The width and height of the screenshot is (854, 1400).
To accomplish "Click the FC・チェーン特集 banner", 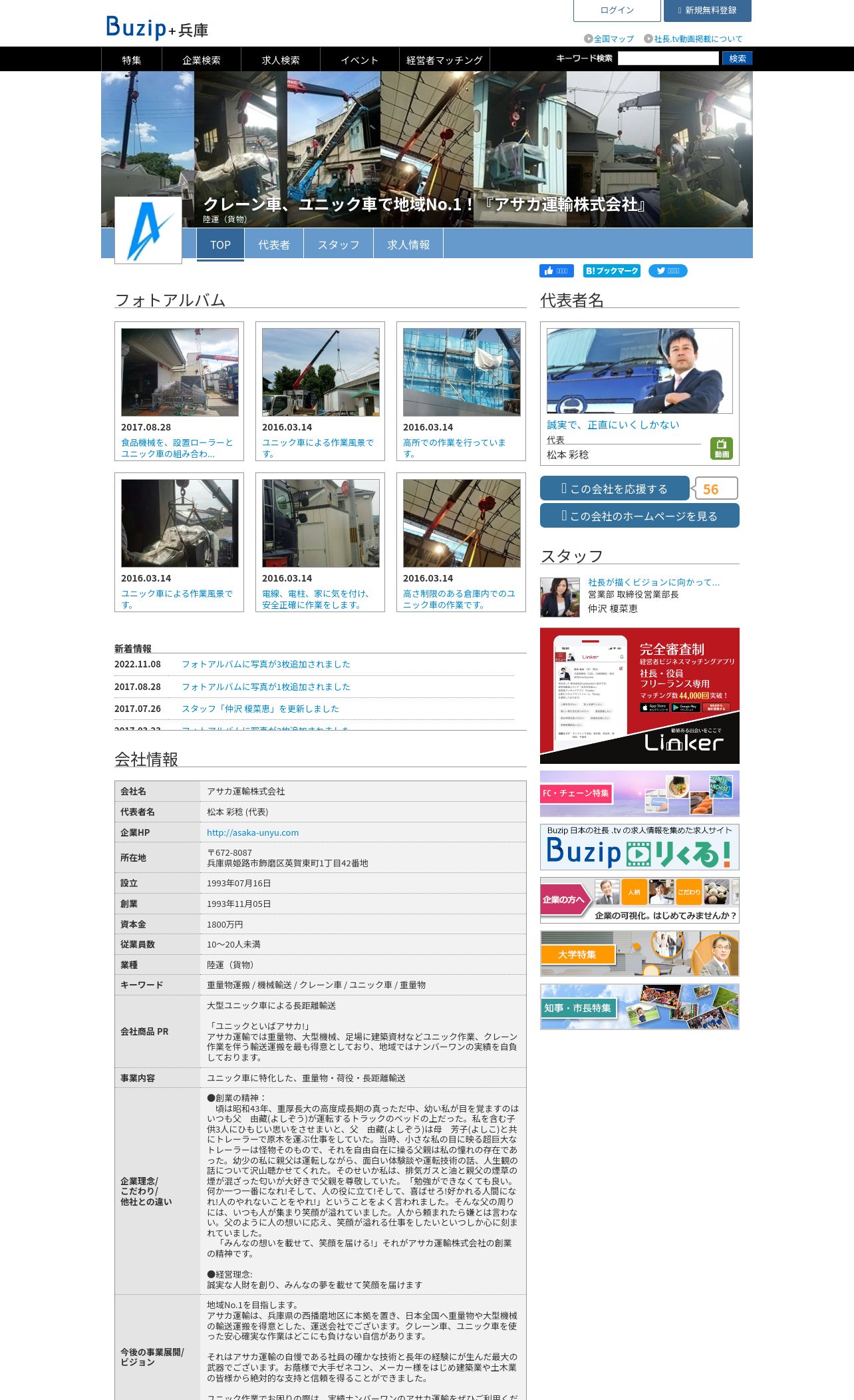I will pos(640,794).
